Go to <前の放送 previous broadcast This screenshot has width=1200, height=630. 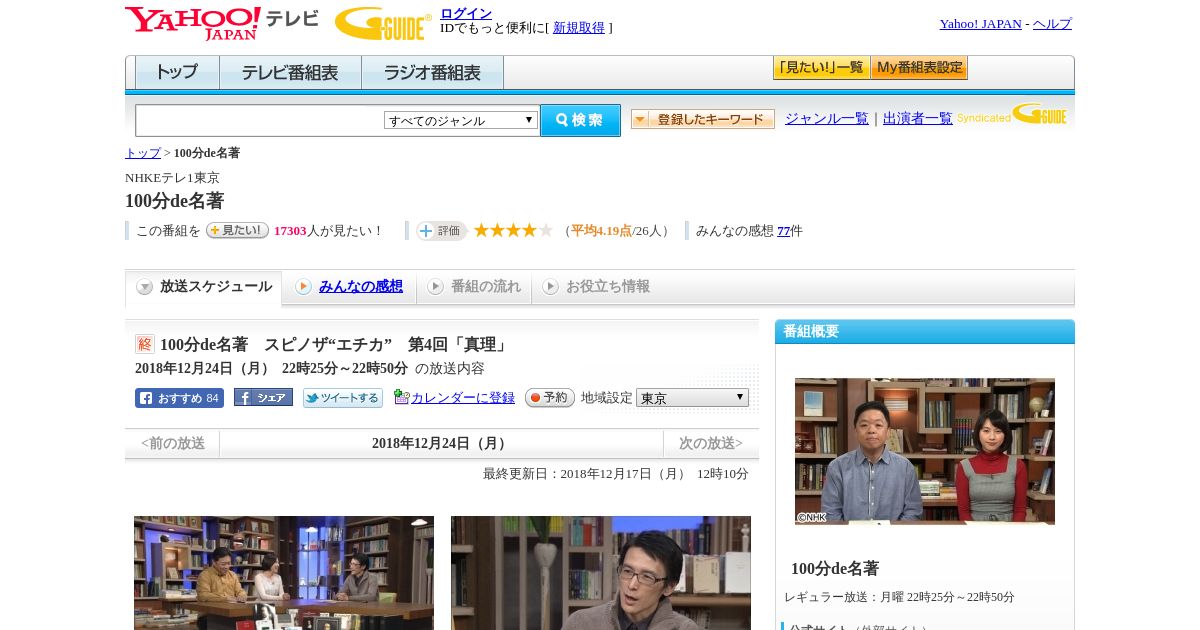click(x=173, y=443)
